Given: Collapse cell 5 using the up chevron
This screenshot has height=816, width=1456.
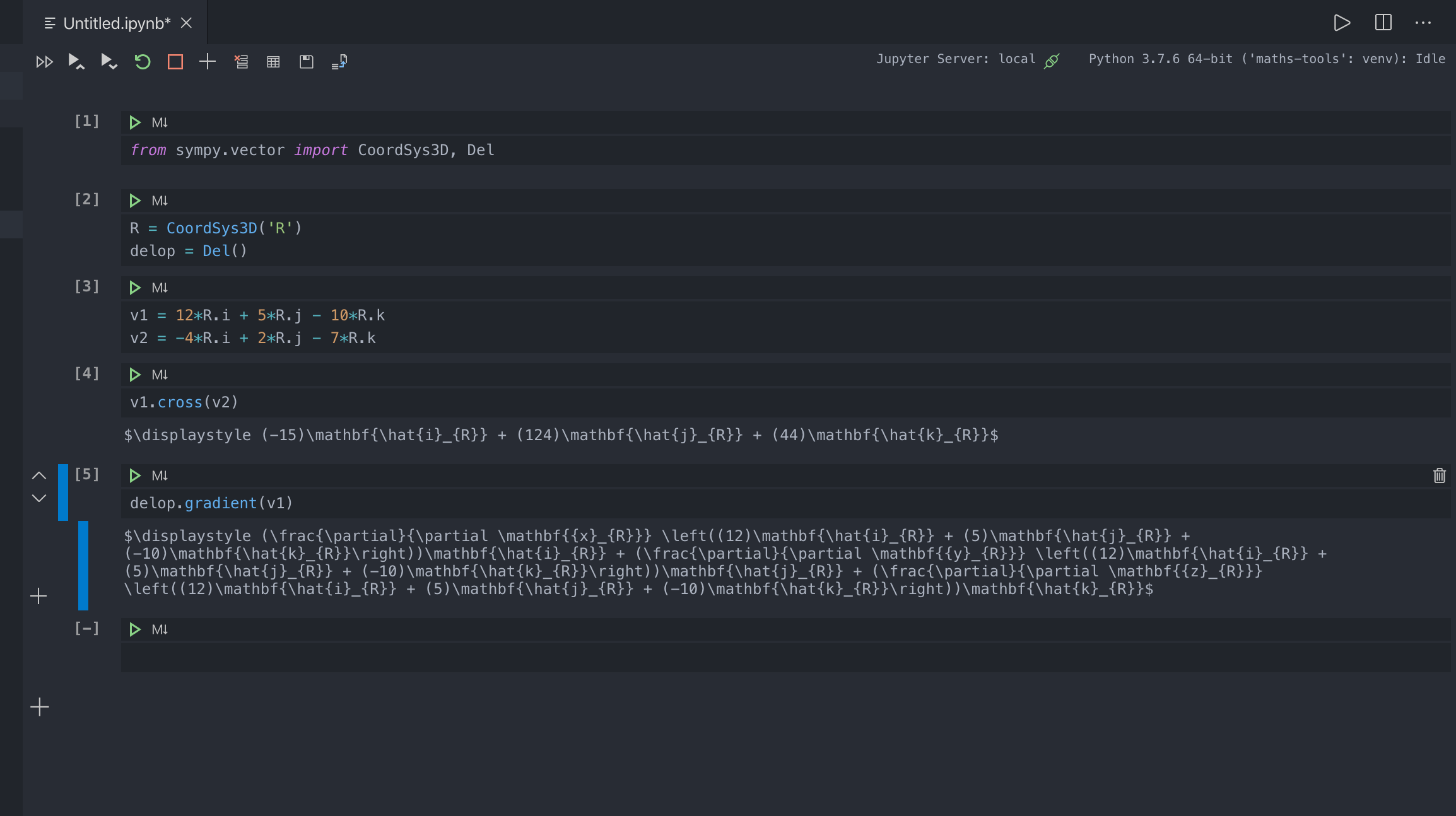Looking at the screenshot, I should [39, 475].
